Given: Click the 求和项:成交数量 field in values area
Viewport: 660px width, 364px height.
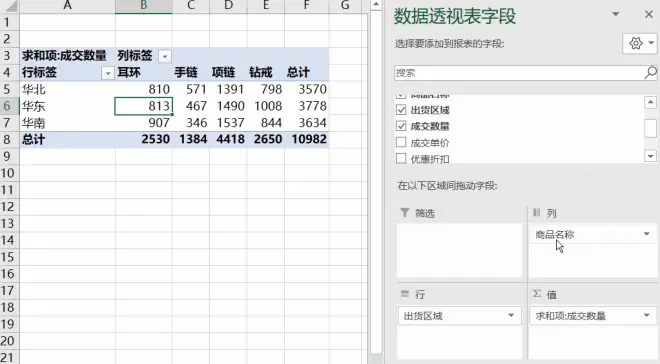Looking at the screenshot, I should [x=593, y=316].
